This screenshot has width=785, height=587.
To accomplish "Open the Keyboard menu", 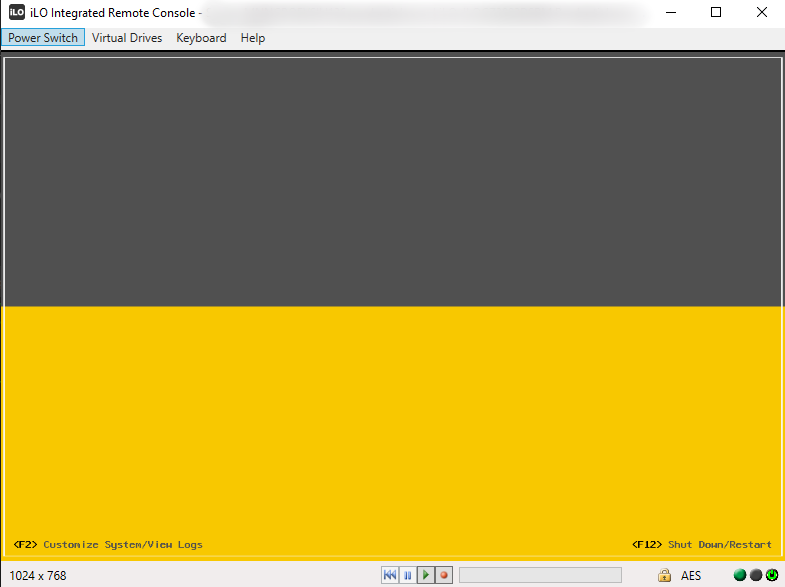I will [201, 38].
